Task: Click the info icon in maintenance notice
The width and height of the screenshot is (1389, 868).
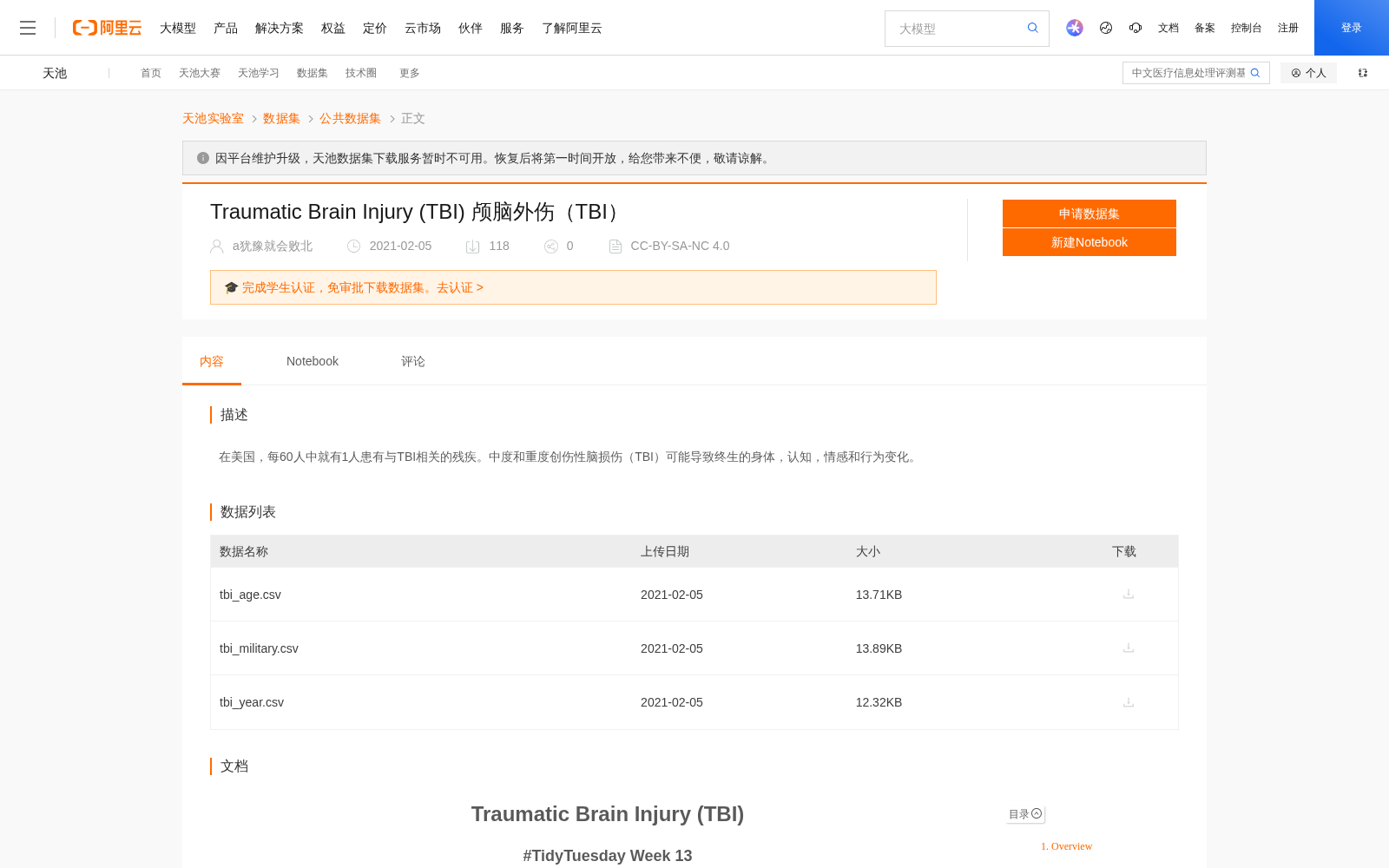Action: click(x=203, y=158)
